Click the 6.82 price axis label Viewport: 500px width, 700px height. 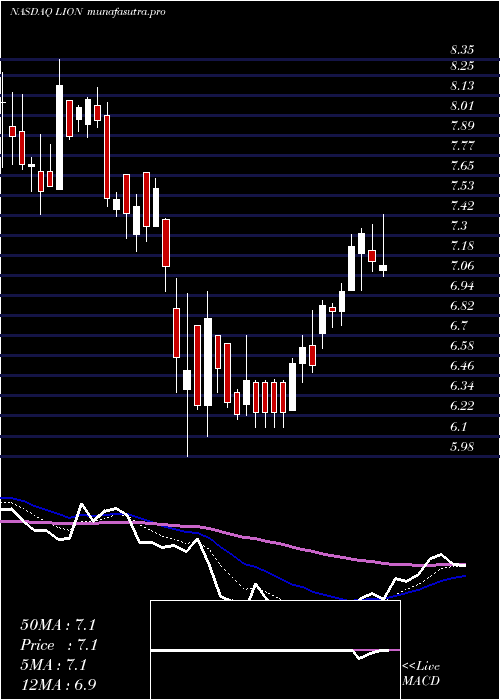tap(462, 305)
